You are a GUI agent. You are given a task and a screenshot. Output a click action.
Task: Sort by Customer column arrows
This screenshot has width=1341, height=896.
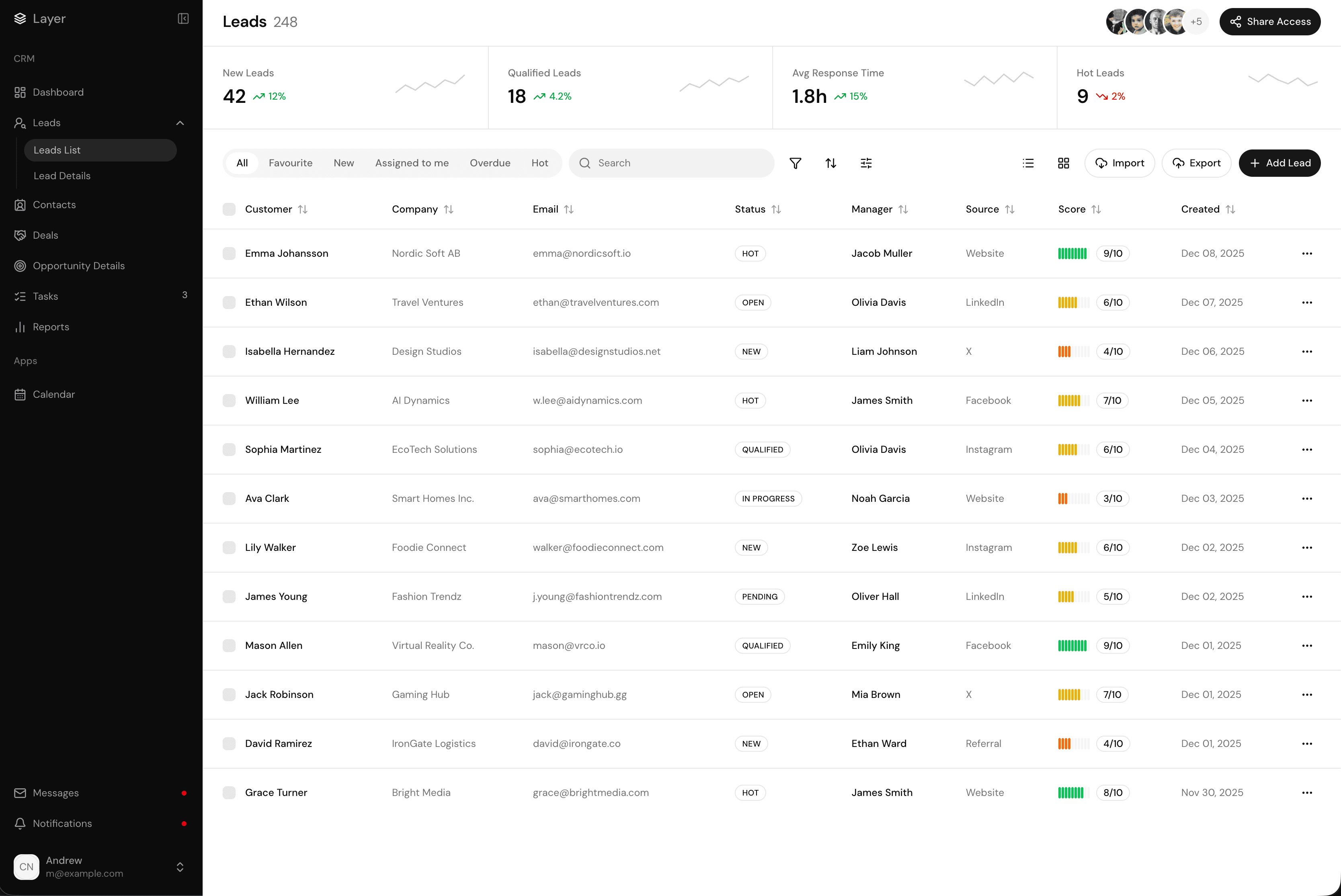click(x=302, y=210)
